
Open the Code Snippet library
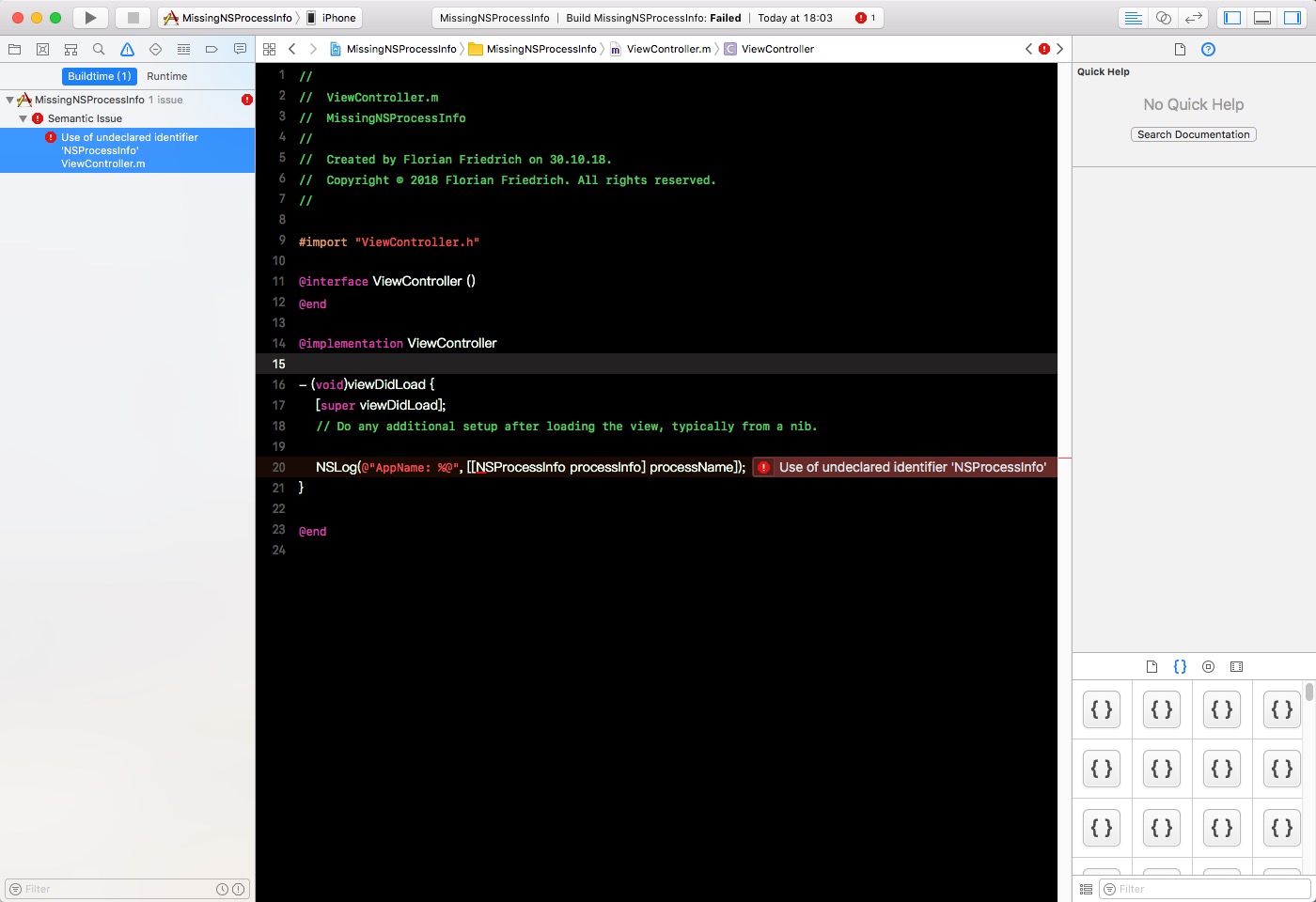click(1180, 666)
